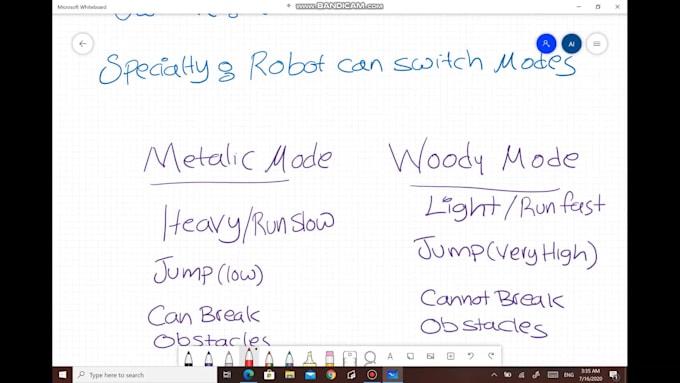Screen dimensions: 680x383
Task: Open File Explorer from the taskbar
Action: coord(289,375)
